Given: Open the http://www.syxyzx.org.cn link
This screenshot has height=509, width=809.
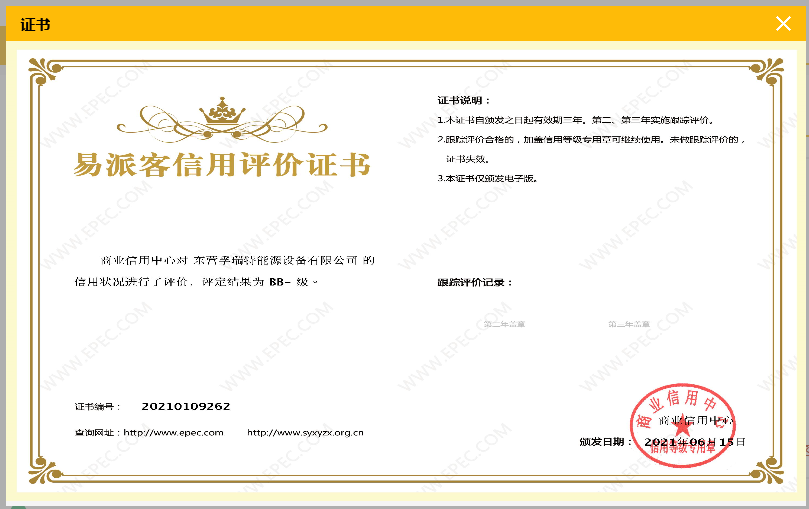Looking at the screenshot, I should (305, 433).
